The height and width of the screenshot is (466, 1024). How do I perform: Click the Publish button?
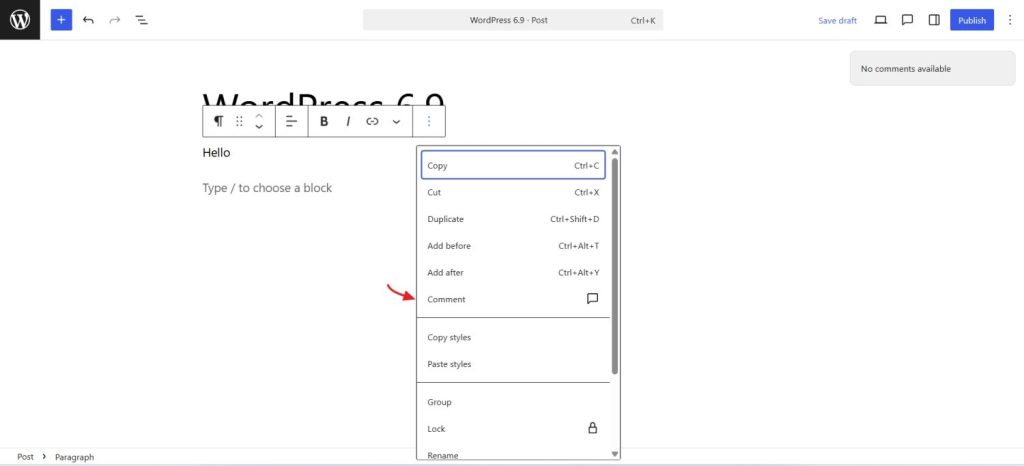[972, 20]
